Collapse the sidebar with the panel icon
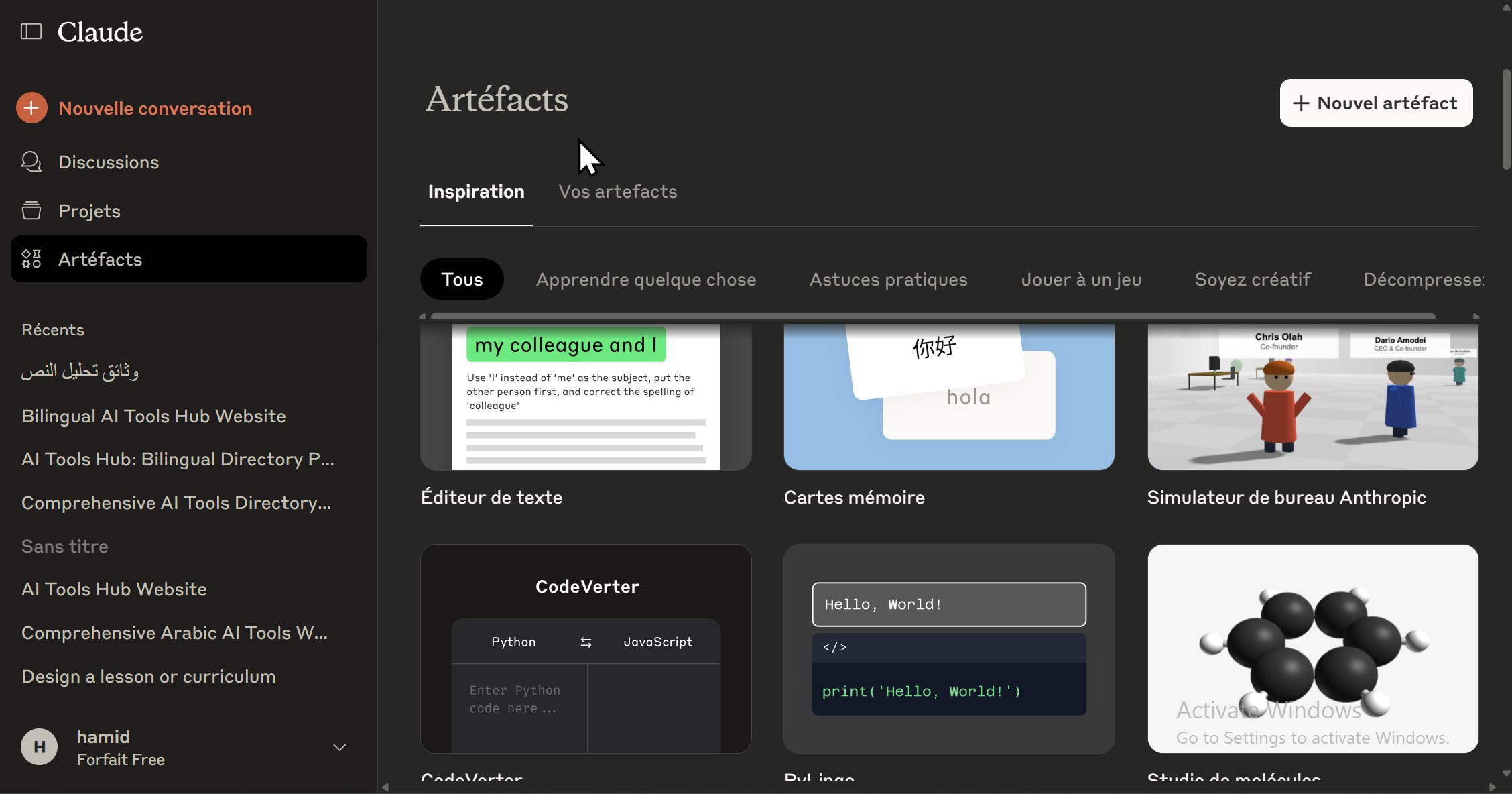 coord(31,32)
